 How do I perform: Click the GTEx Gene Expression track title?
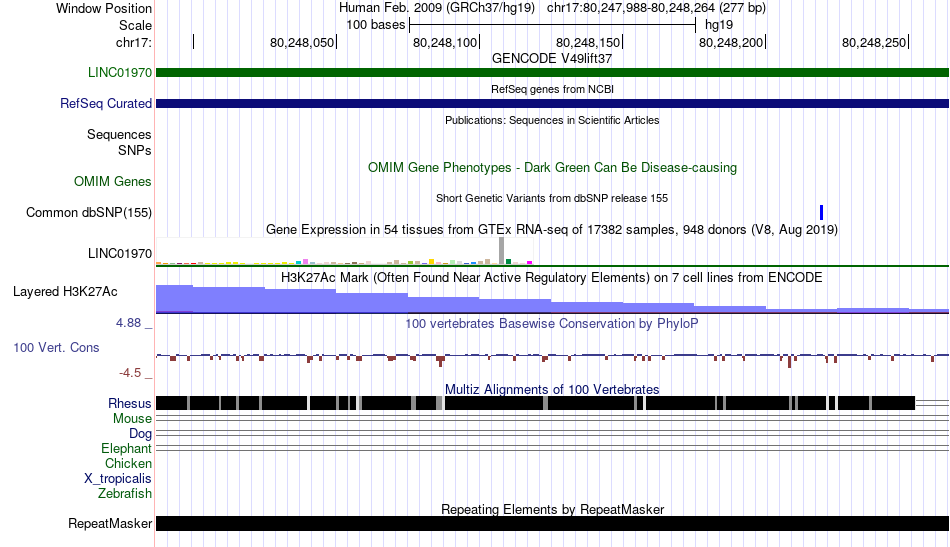(x=552, y=230)
